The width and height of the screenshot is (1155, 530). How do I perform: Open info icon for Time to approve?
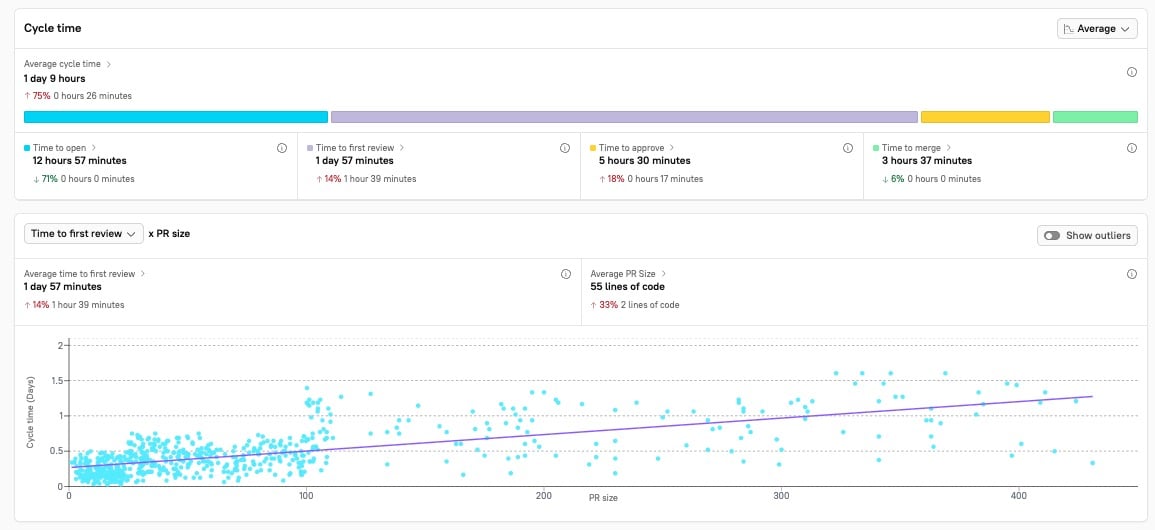(x=848, y=148)
